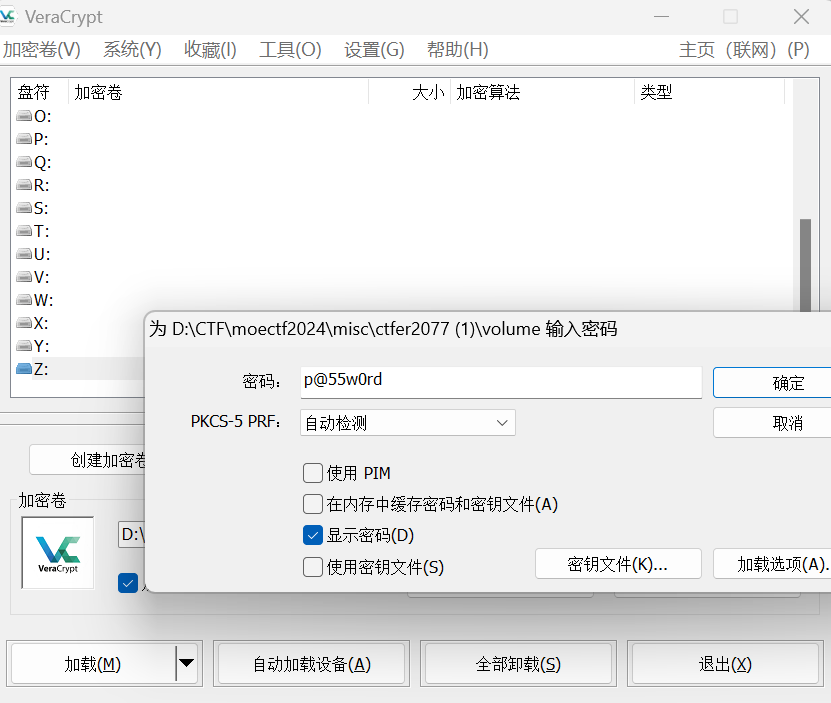Enable 使用密钥文件(S) checkbox
The height and width of the screenshot is (703, 831).
pos(313,567)
